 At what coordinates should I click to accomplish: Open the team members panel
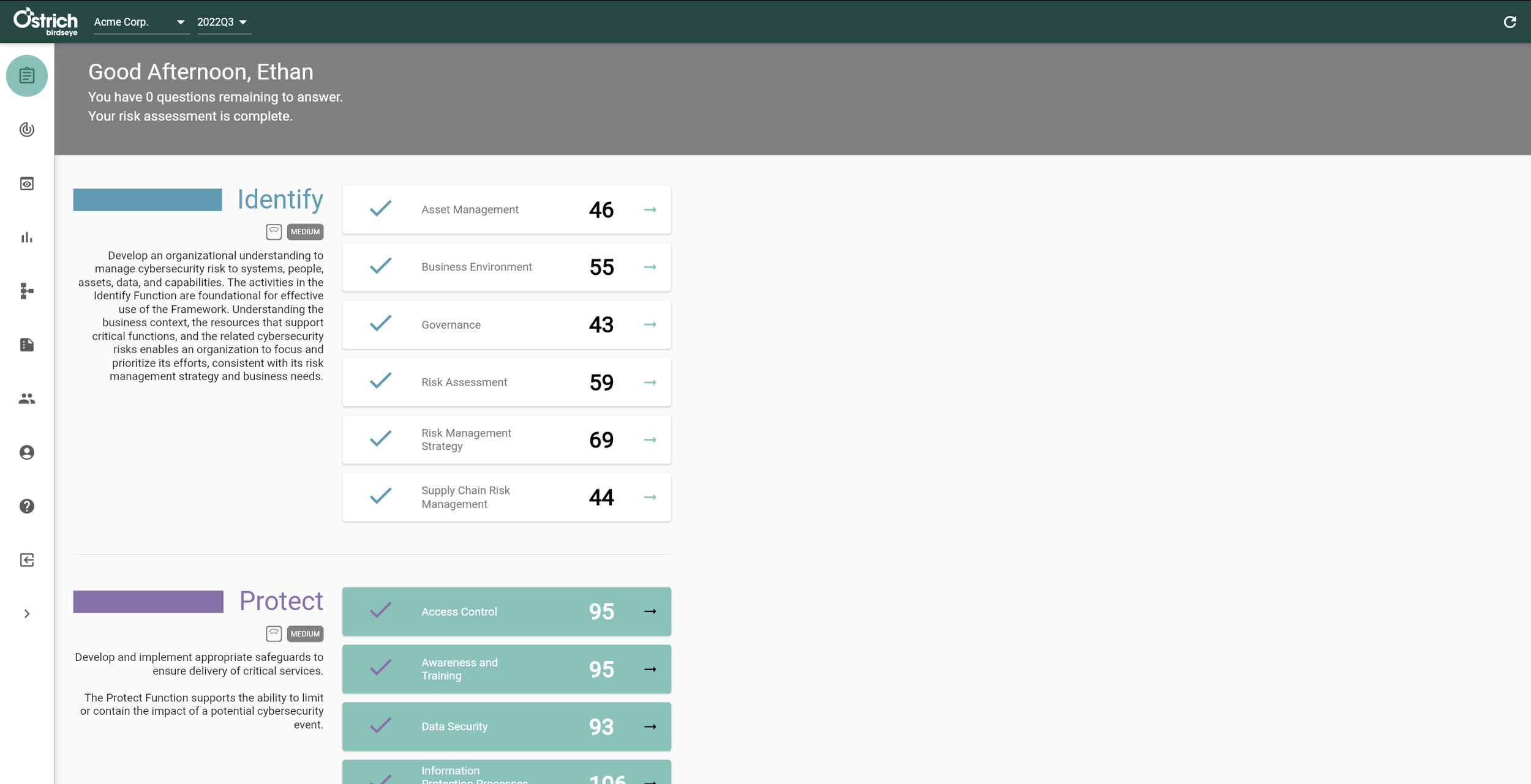point(27,398)
